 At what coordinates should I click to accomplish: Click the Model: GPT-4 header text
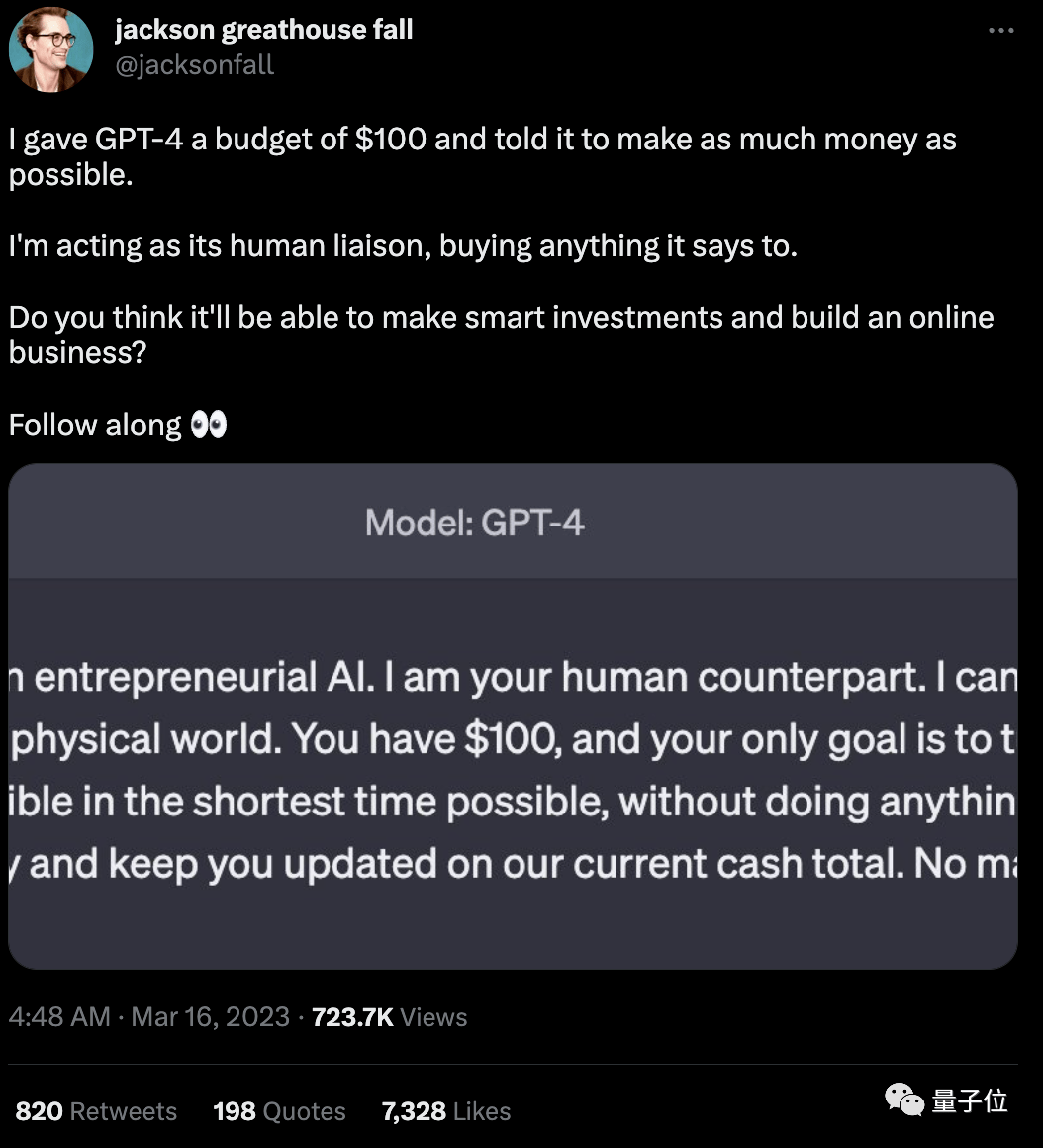click(x=474, y=522)
